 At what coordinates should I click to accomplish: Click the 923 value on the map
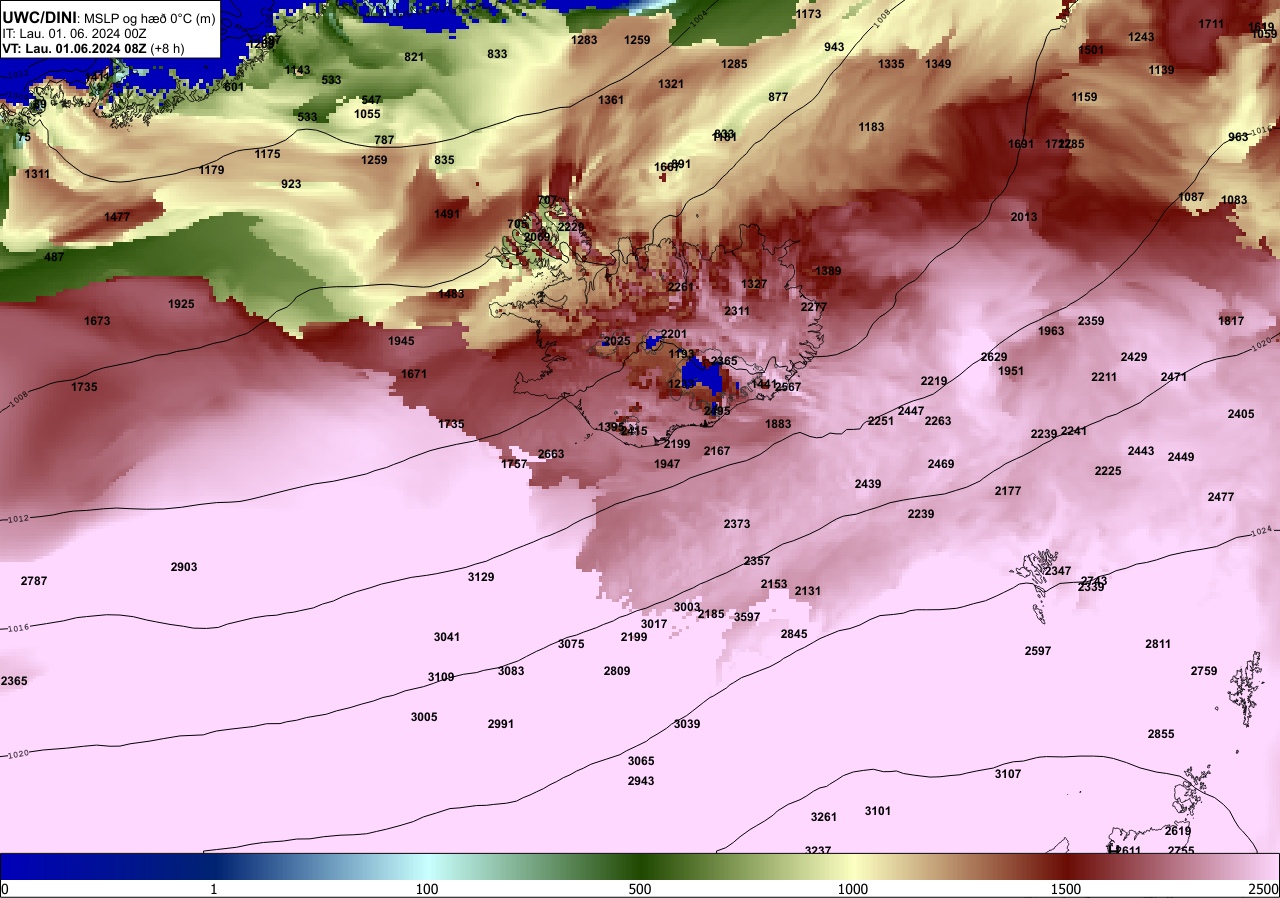[291, 184]
